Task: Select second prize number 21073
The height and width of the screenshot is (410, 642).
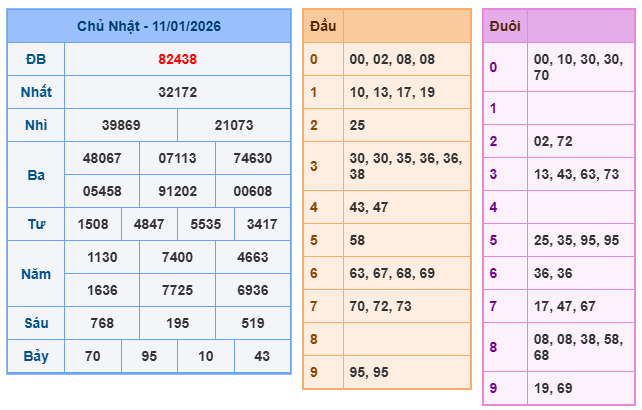Action: point(234,125)
